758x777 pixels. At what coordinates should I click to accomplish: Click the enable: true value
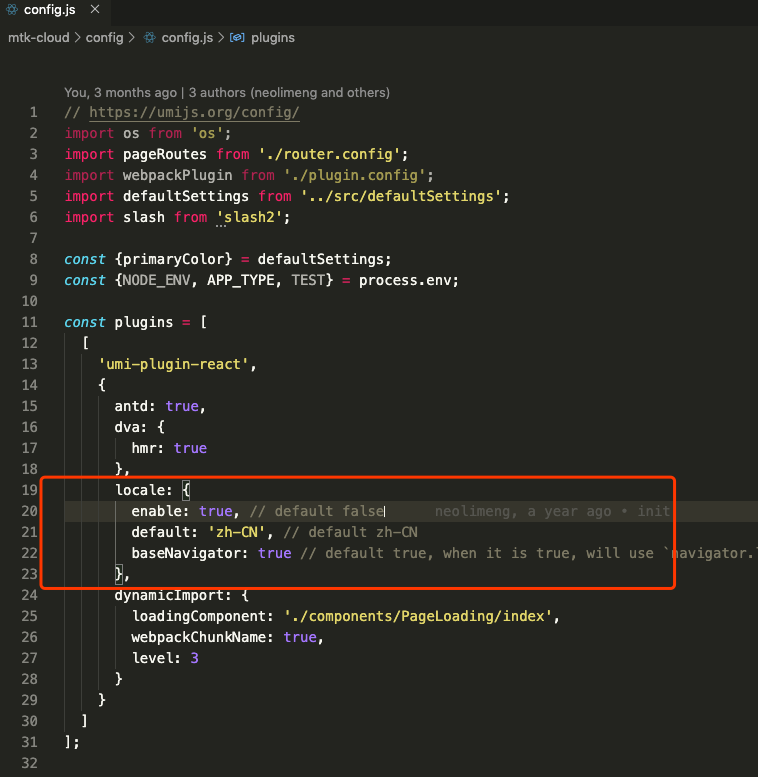216,511
